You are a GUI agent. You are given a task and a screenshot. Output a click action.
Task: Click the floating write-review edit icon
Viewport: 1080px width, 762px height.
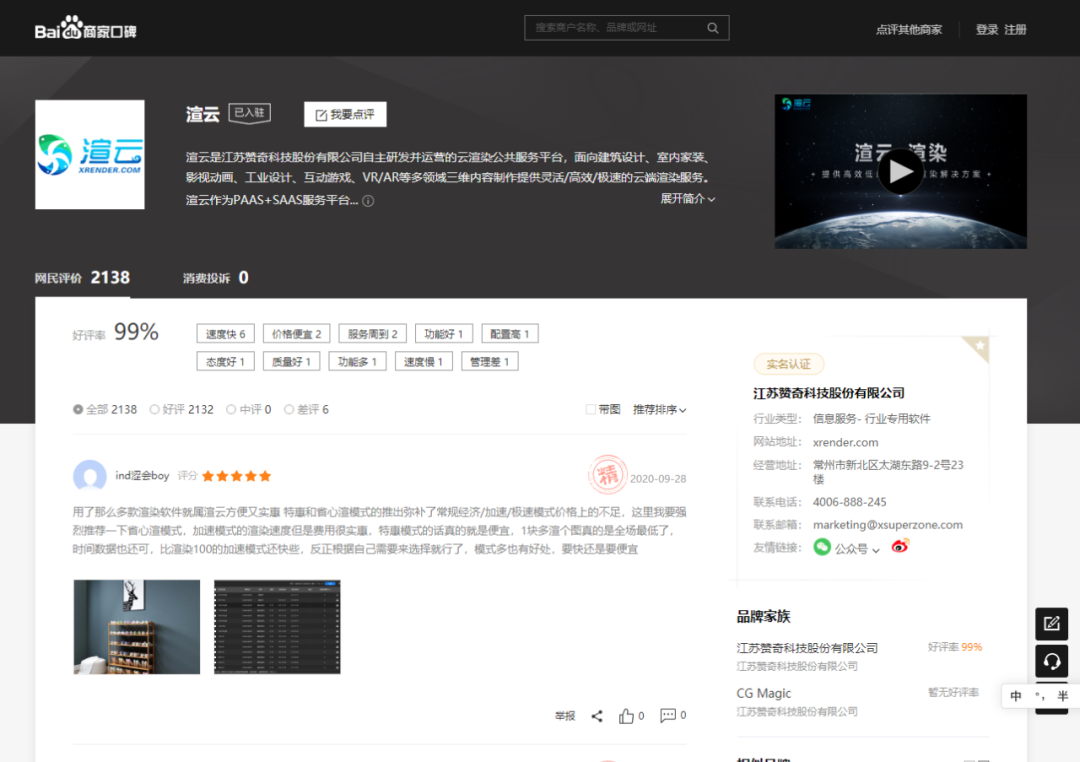click(x=1051, y=623)
